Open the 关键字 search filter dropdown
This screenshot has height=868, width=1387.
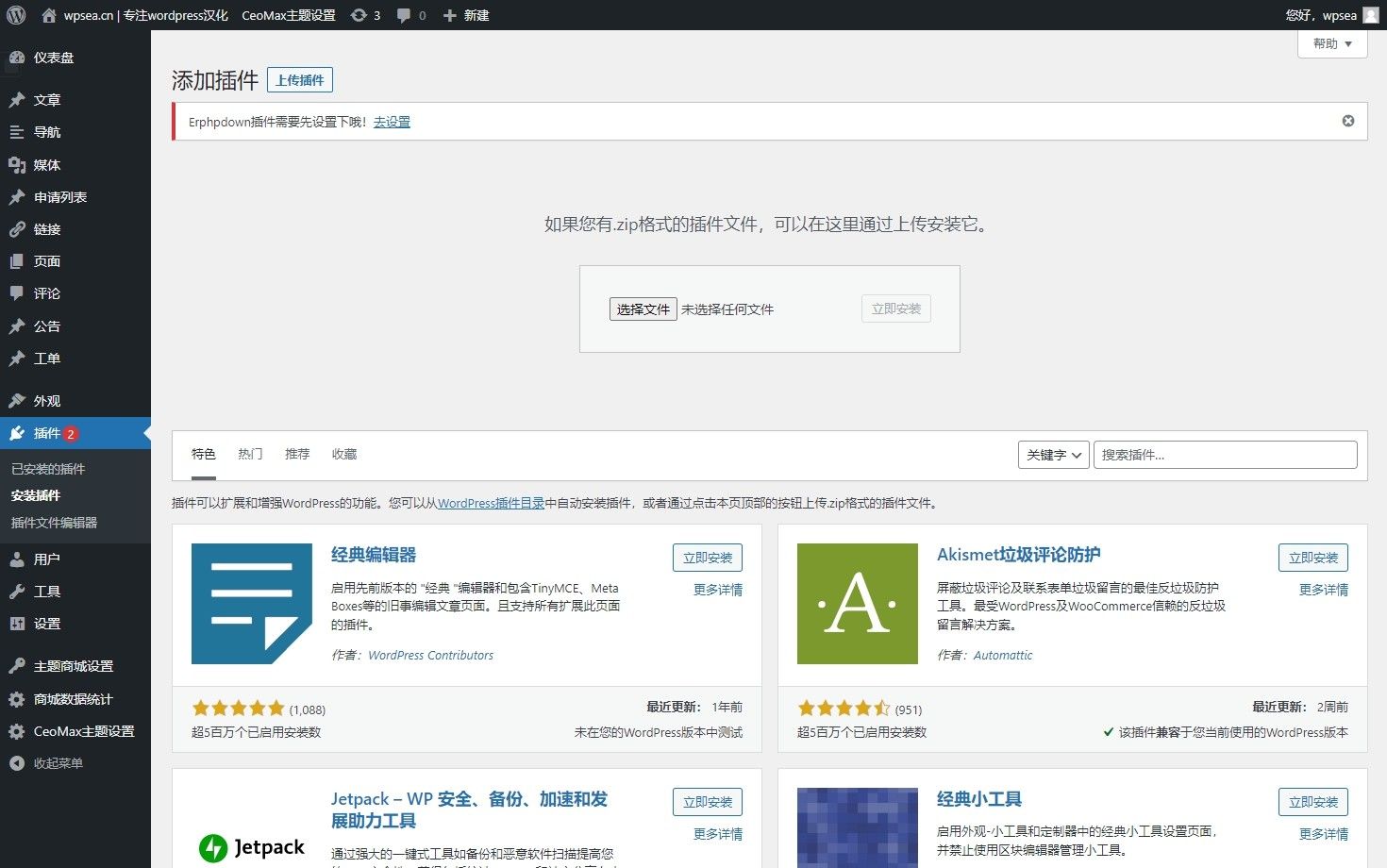[1053, 454]
